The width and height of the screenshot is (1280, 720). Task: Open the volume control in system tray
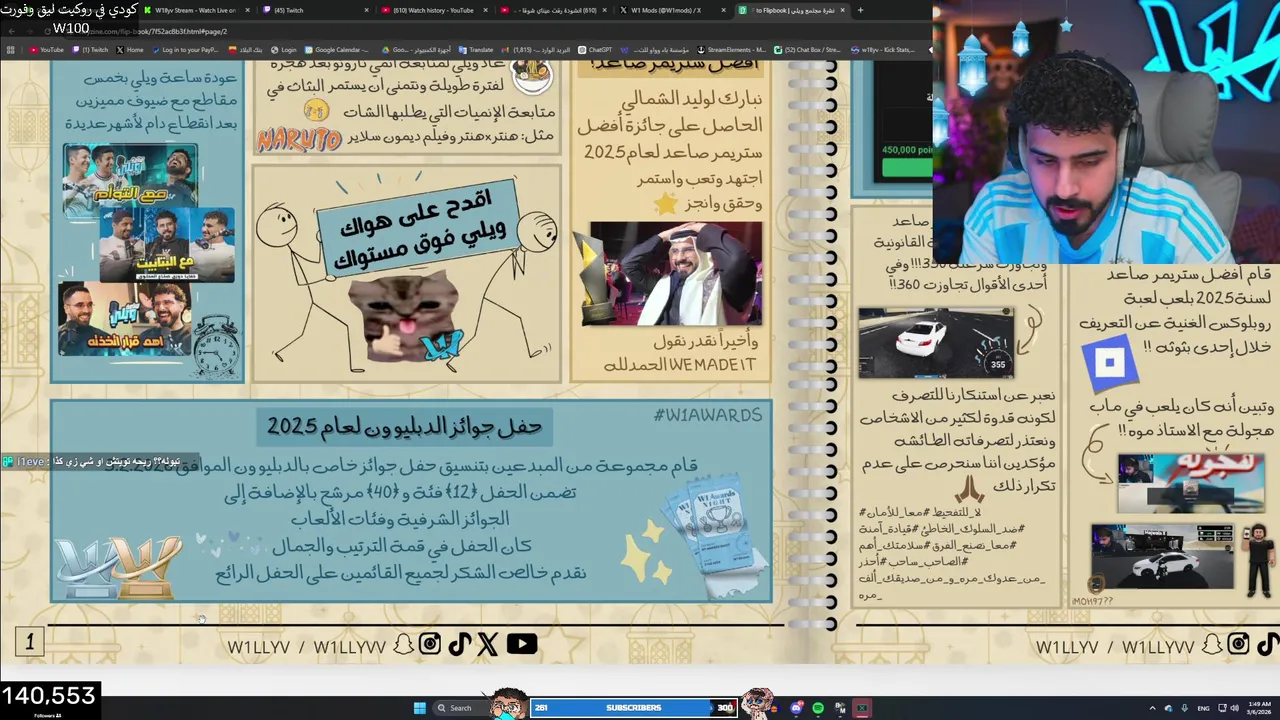point(1234,708)
